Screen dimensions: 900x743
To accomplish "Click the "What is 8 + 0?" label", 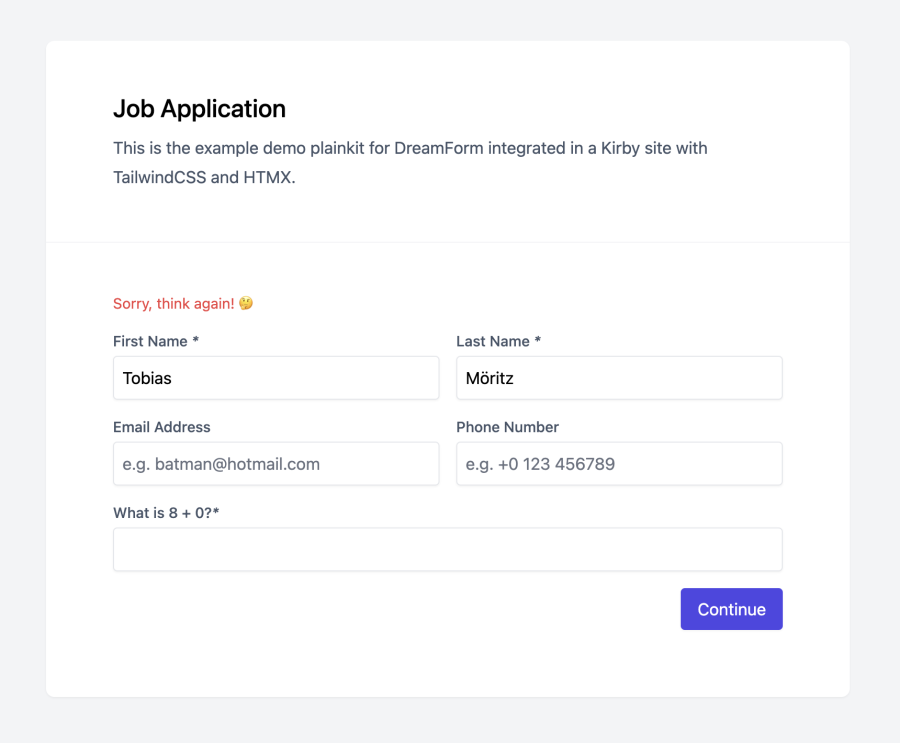I will coord(166,513).
